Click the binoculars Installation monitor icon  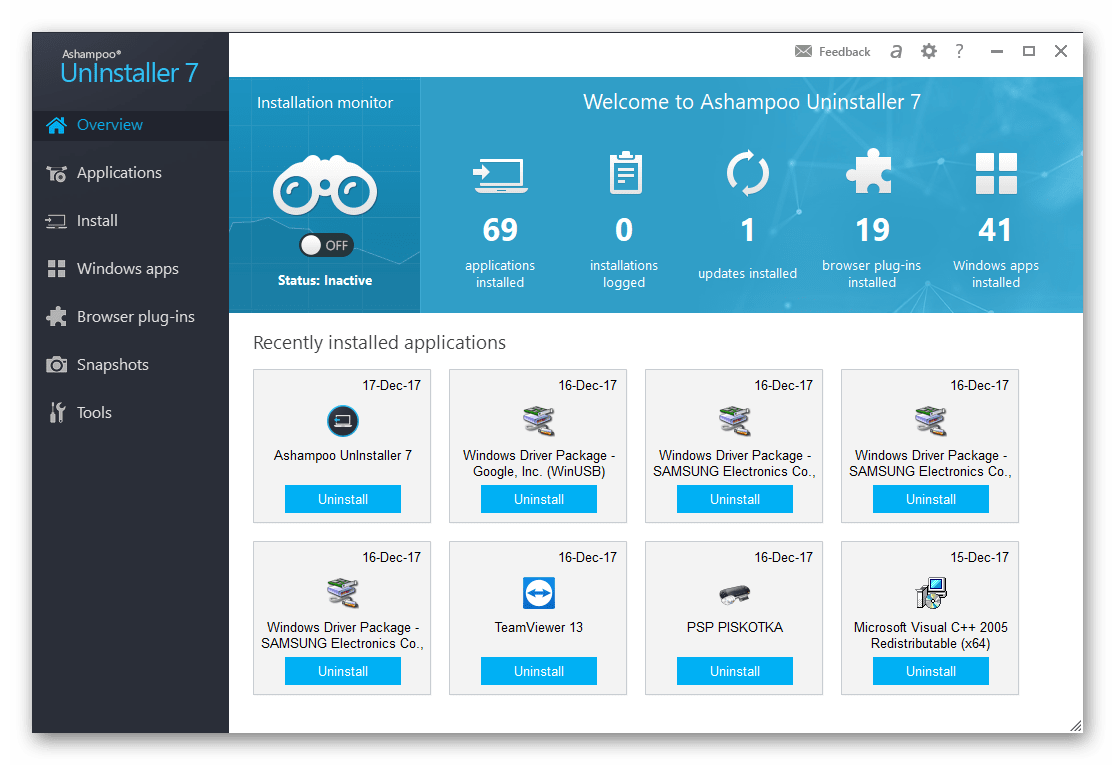click(x=325, y=185)
